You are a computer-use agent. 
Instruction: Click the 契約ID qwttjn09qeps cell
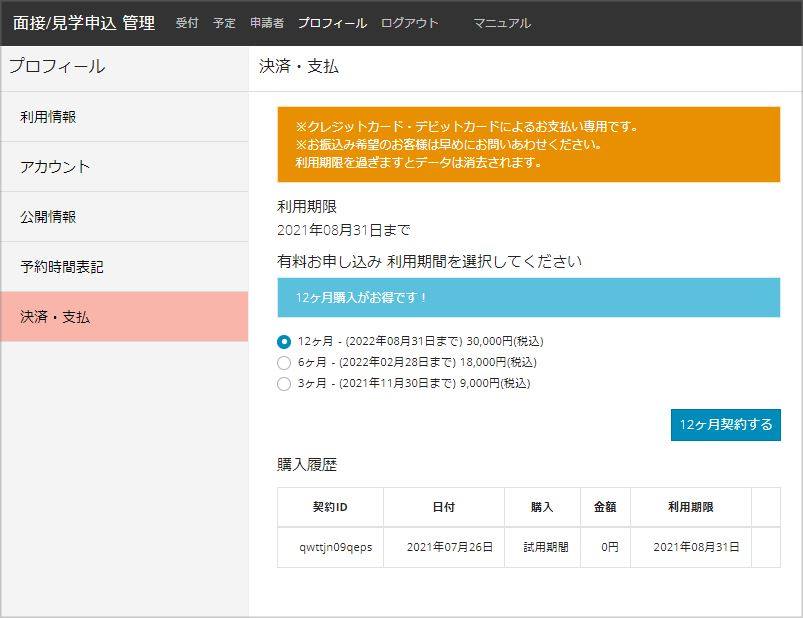coord(330,547)
